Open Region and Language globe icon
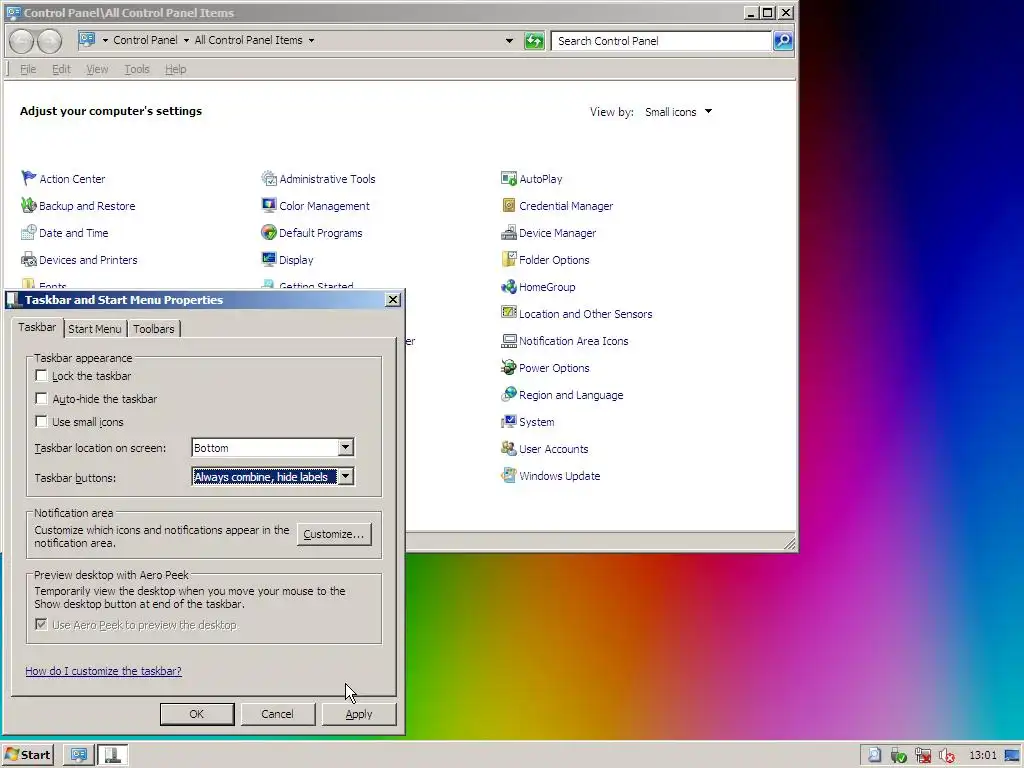1024x768 pixels. [x=509, y=394]
